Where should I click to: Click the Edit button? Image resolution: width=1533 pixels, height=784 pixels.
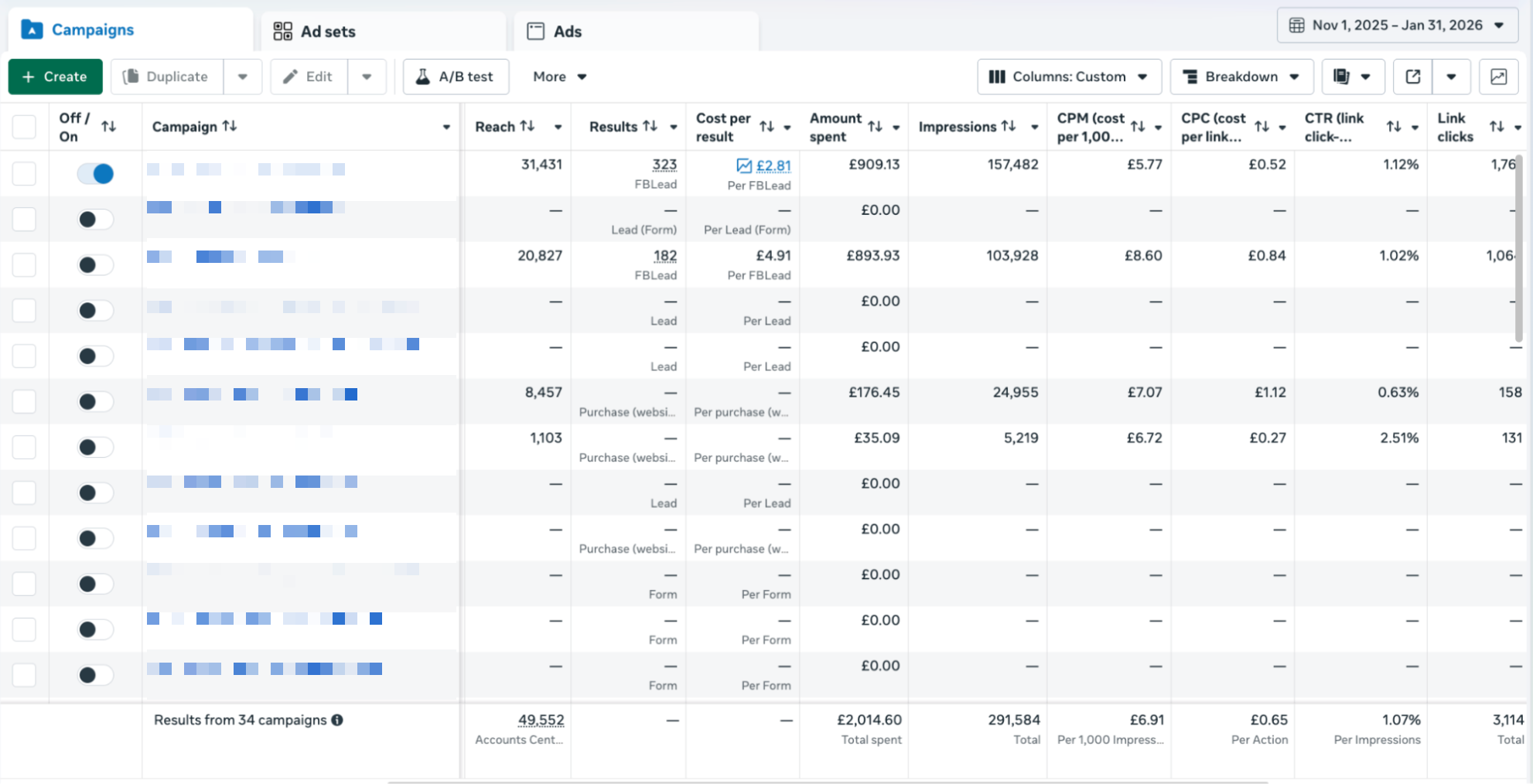coord(309,77)
